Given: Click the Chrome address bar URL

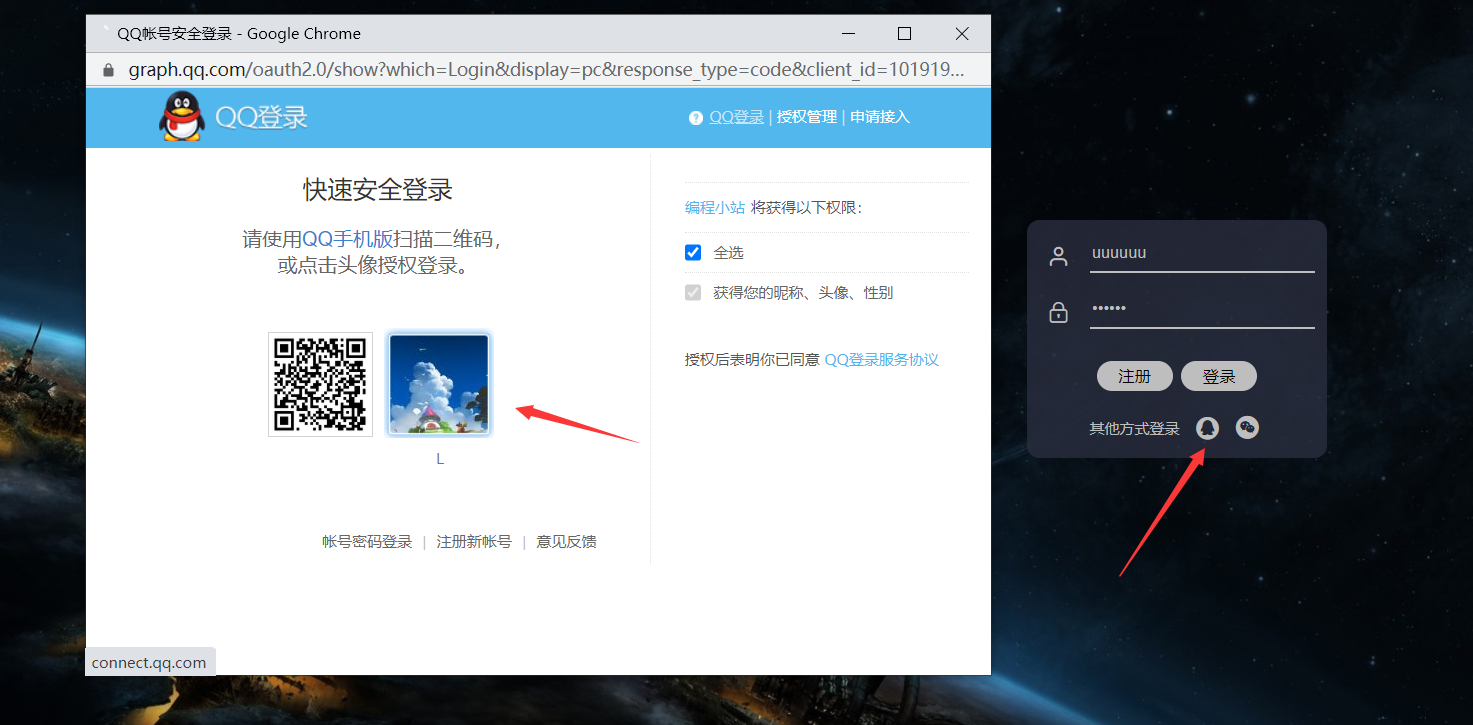Looking at the screenshot, I should 546,70.
